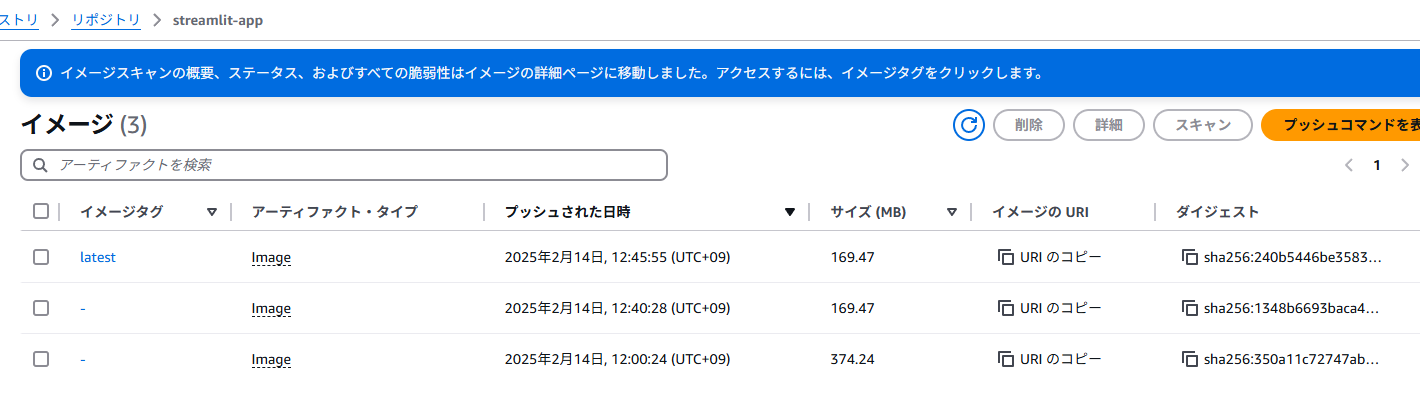Screen dimensions: 1420x400
Task: Tick checkbox for 374.24 MB image row
Action: tap(41, 359)
